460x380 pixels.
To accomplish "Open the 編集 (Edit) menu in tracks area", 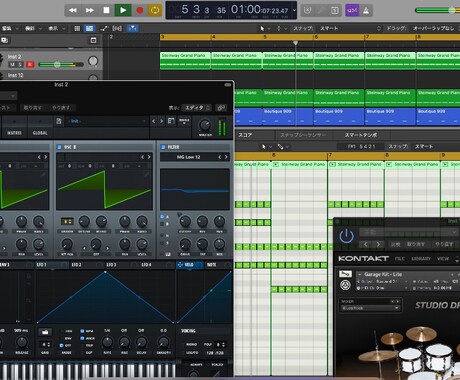I will coord(9,29).
